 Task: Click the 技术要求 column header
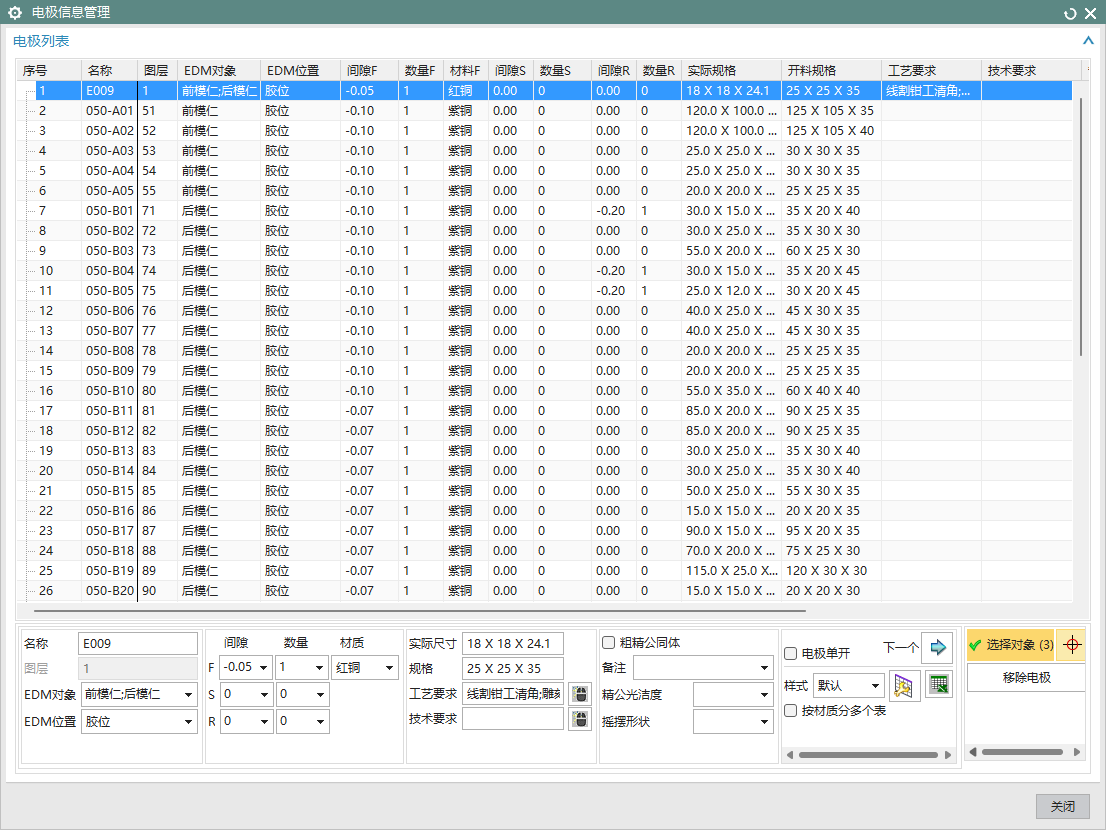pyautogui.click(x=1031, y=71)
